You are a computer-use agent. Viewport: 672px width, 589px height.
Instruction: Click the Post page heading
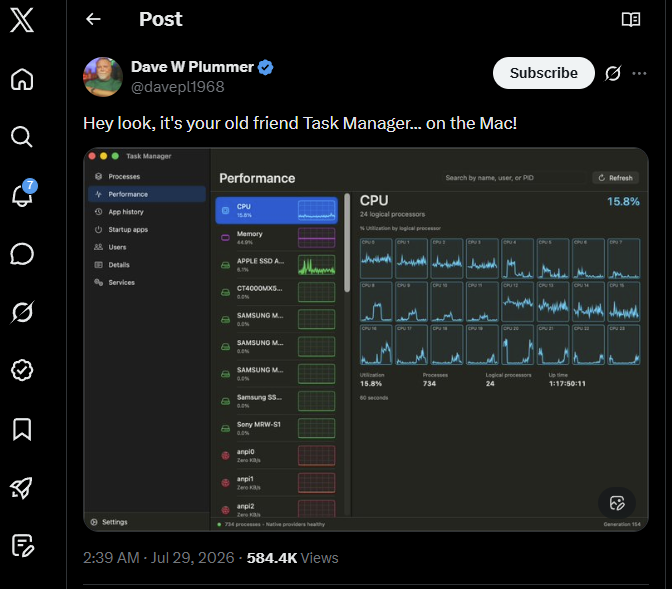(x=161, y=19)
